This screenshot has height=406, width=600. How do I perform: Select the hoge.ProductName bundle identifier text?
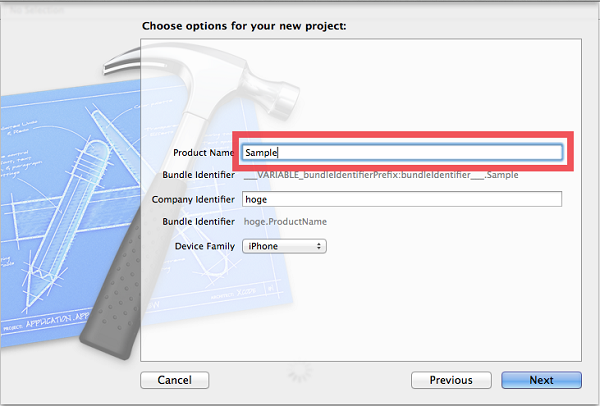[285, 222]
